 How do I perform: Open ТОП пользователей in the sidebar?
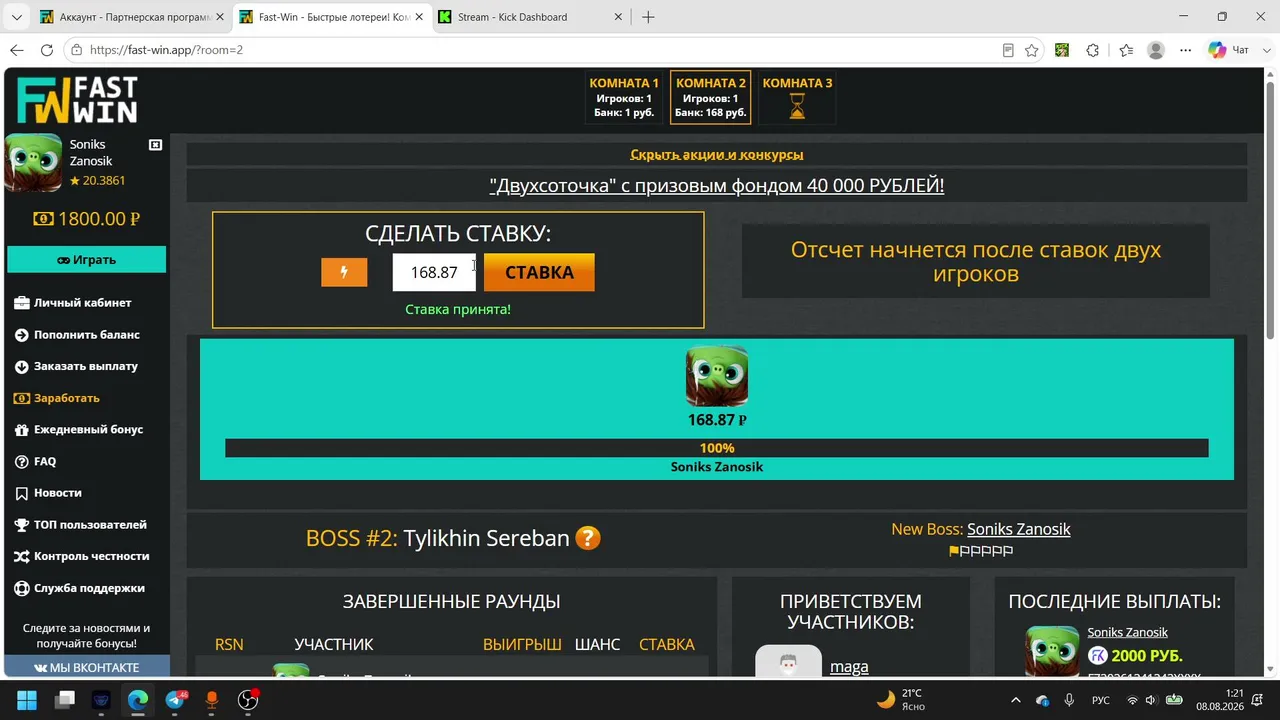point(81,525)
